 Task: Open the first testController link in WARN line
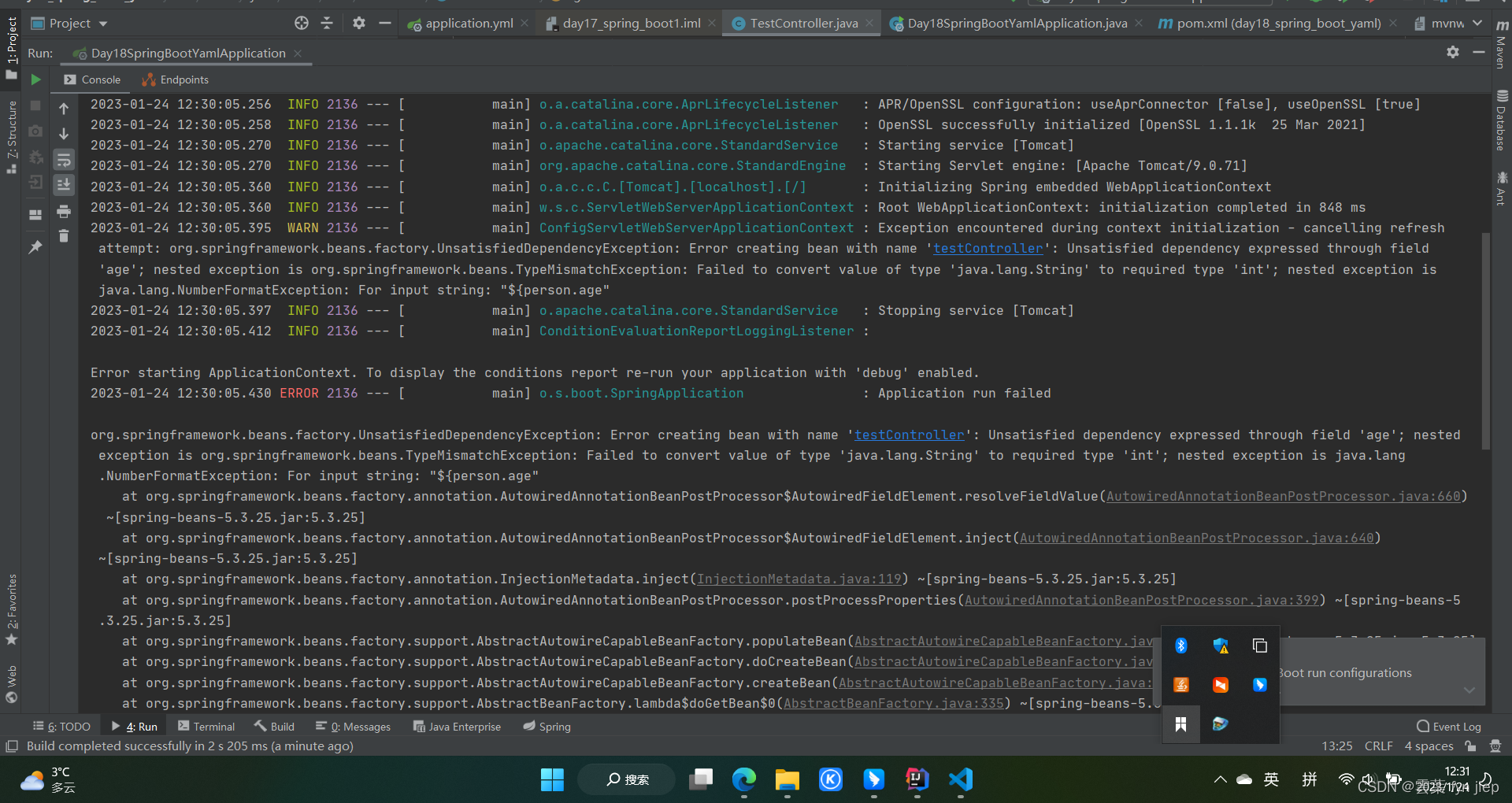988,248
